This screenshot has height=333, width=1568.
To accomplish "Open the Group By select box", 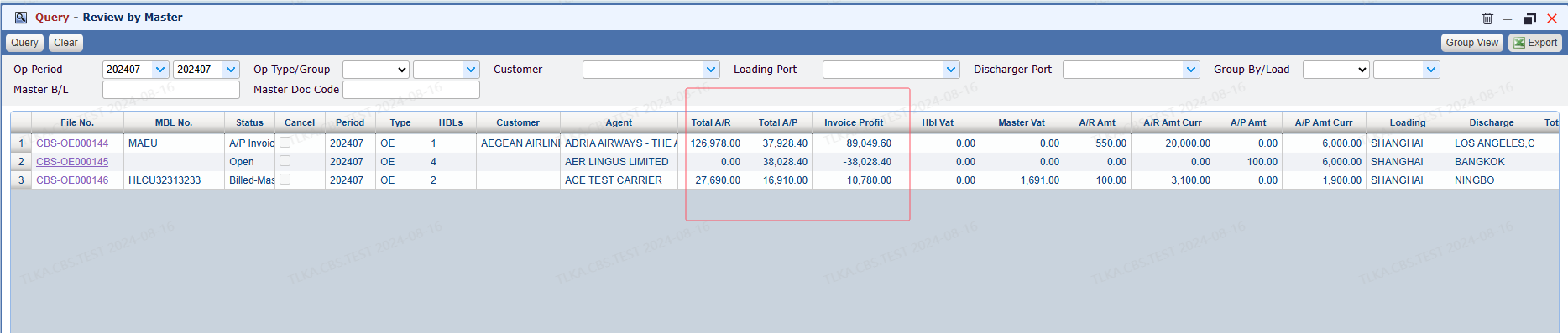I will 1335,70.
